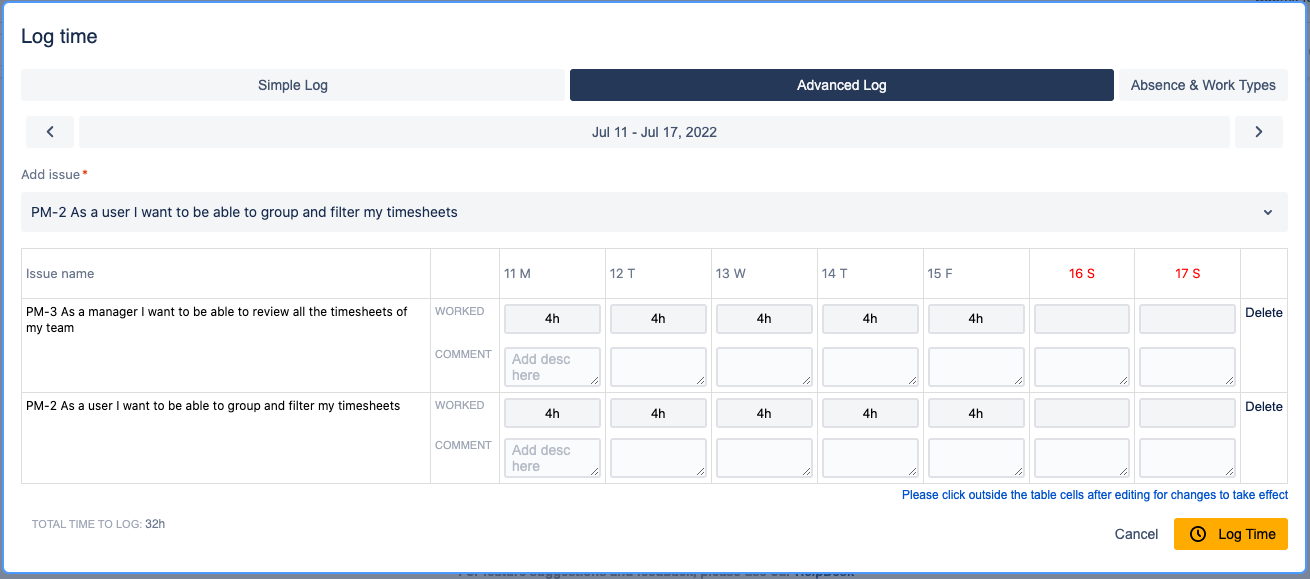Go to next week with right chevron

1259,132
